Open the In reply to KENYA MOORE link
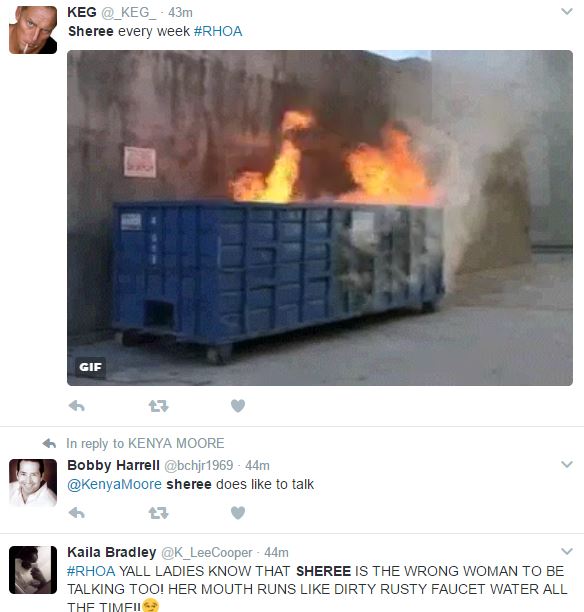Image resolution: width=584 pixels, height=612 pixels. click(x=145, y=443)
